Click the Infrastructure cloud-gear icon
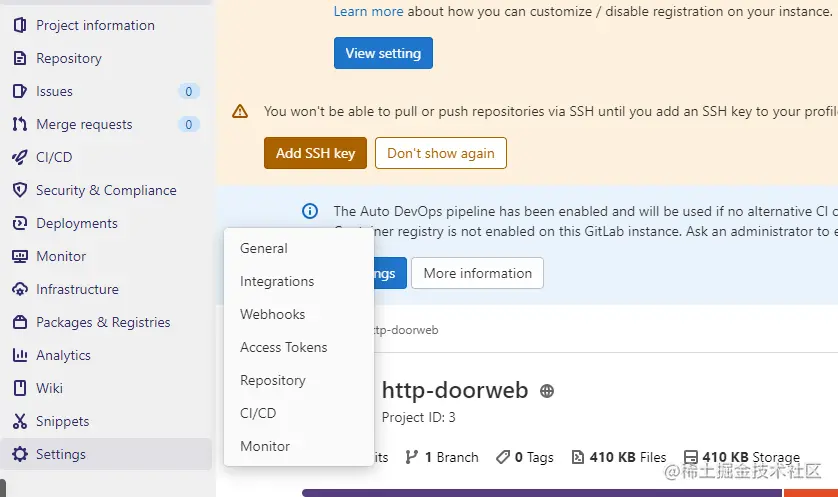The width and height of the screenshot is (838, 497). [x=20, y=290]
